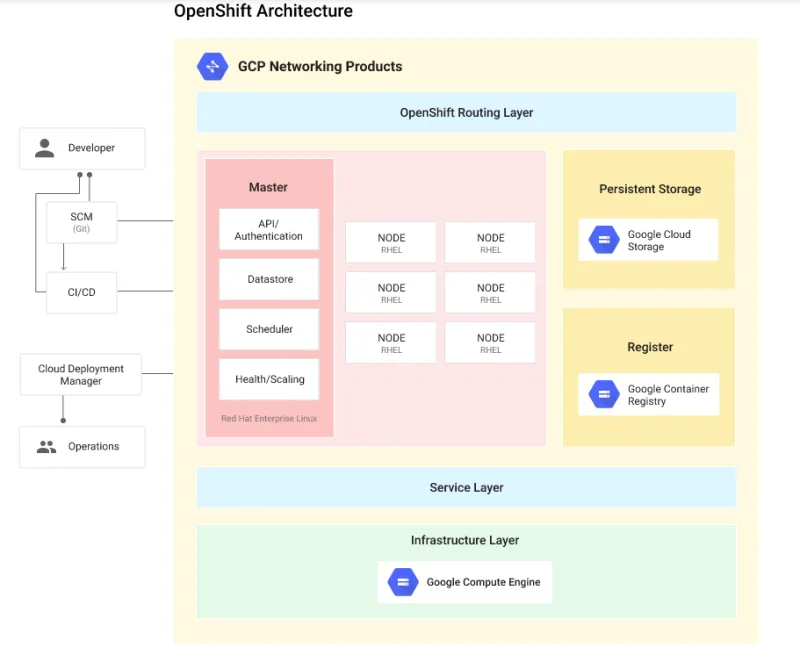Screen dimensions: 800x648
Task: Click the Register section heading
Action: pyautogui.click(x=650, y=347)
